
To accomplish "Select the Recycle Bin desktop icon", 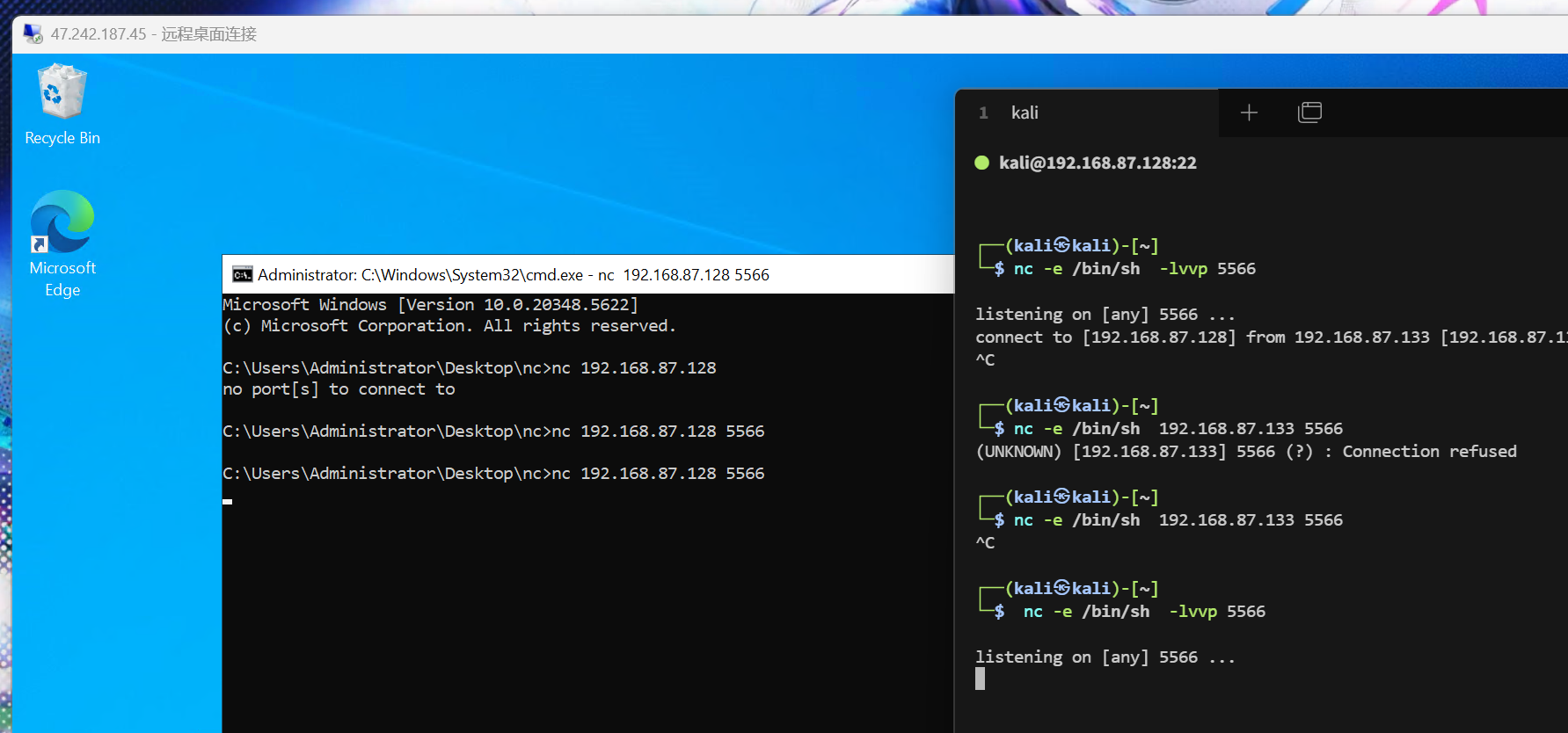I will pyautogui.click(x=62, y=104).
